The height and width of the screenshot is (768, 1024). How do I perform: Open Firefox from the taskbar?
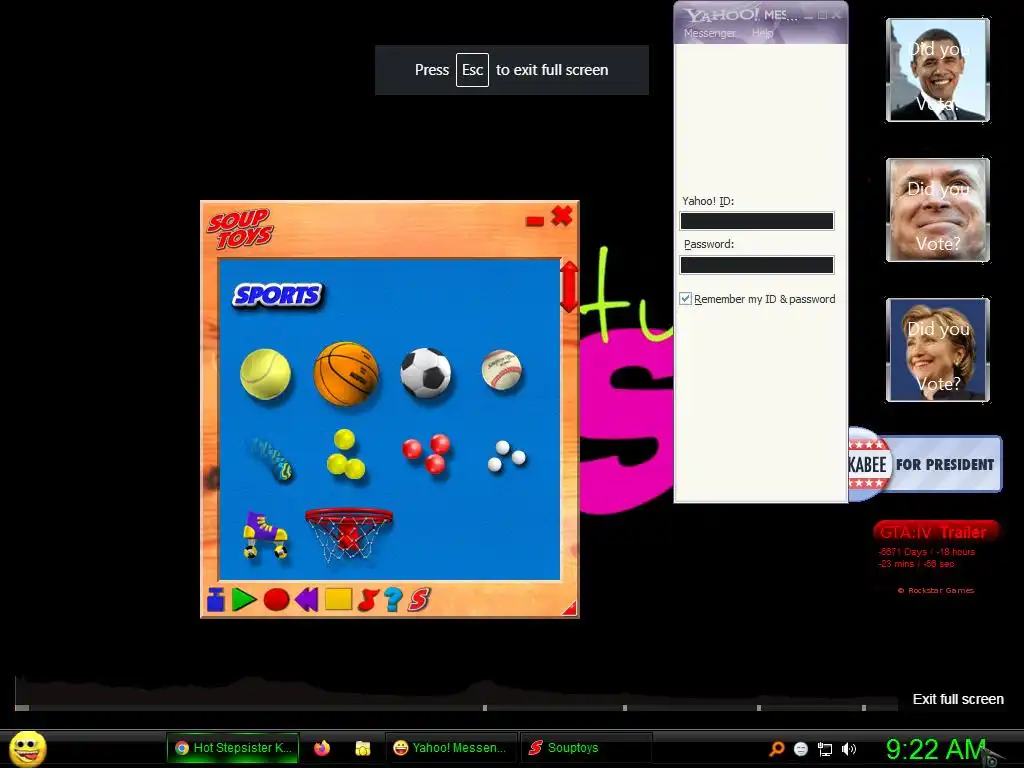click(x=322, y=748)
